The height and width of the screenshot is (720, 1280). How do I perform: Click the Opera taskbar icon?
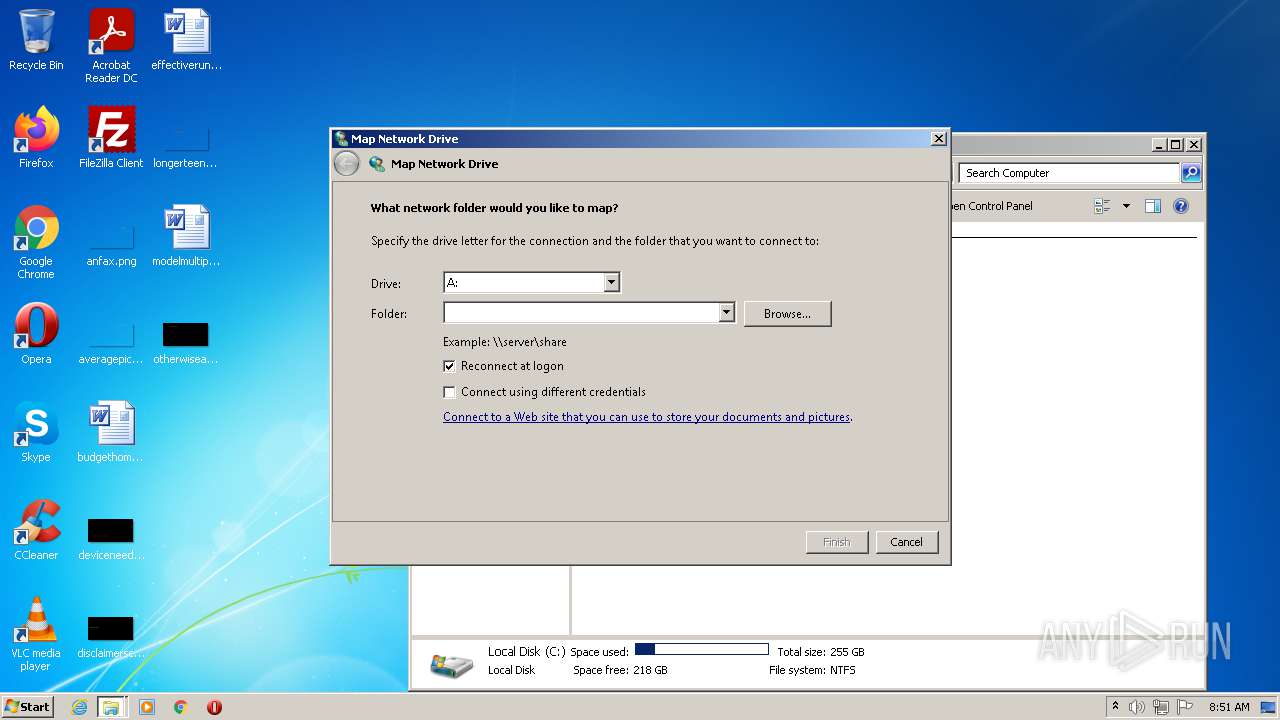(214, 707)
